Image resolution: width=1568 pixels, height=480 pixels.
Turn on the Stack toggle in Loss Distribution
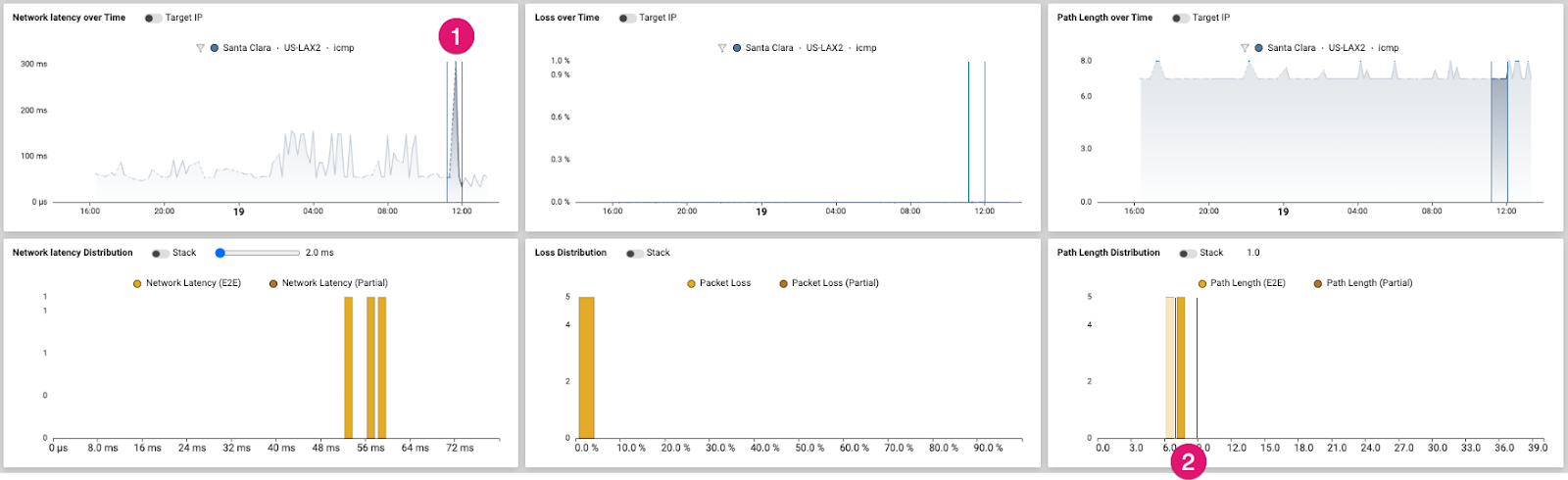[x=634, y=254]
